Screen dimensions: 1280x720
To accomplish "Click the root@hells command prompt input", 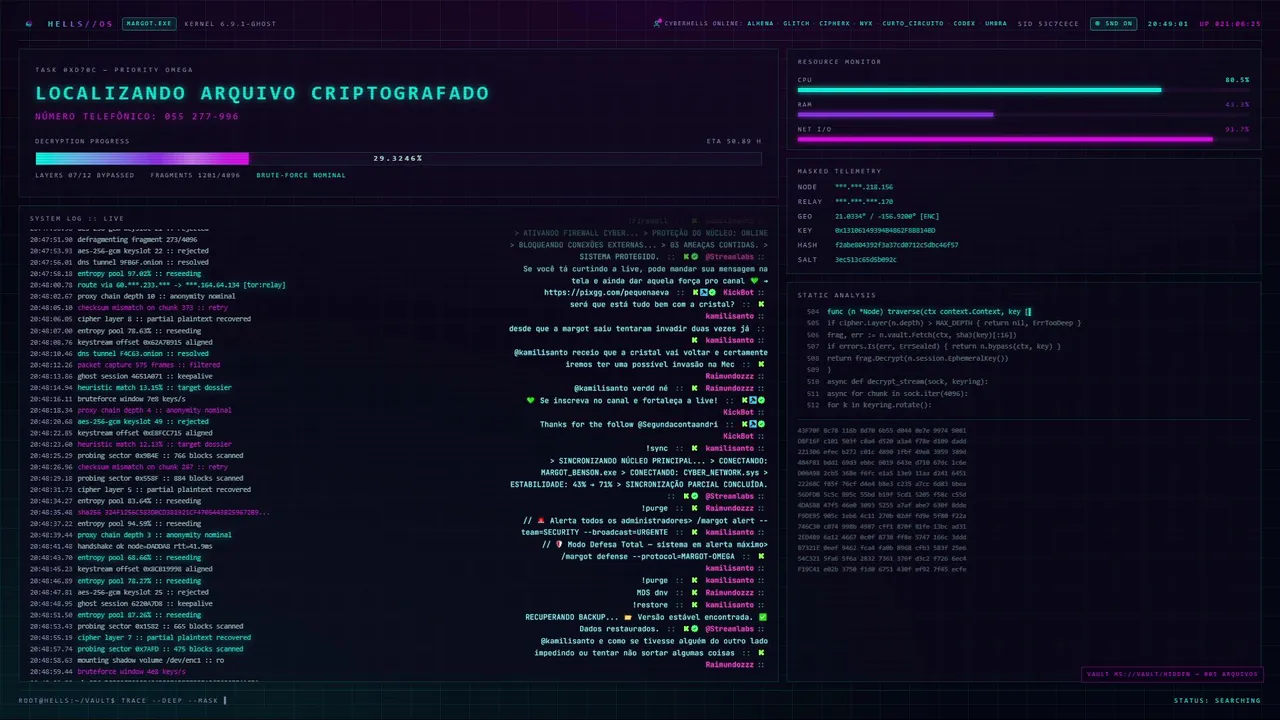I will point(123,700).
